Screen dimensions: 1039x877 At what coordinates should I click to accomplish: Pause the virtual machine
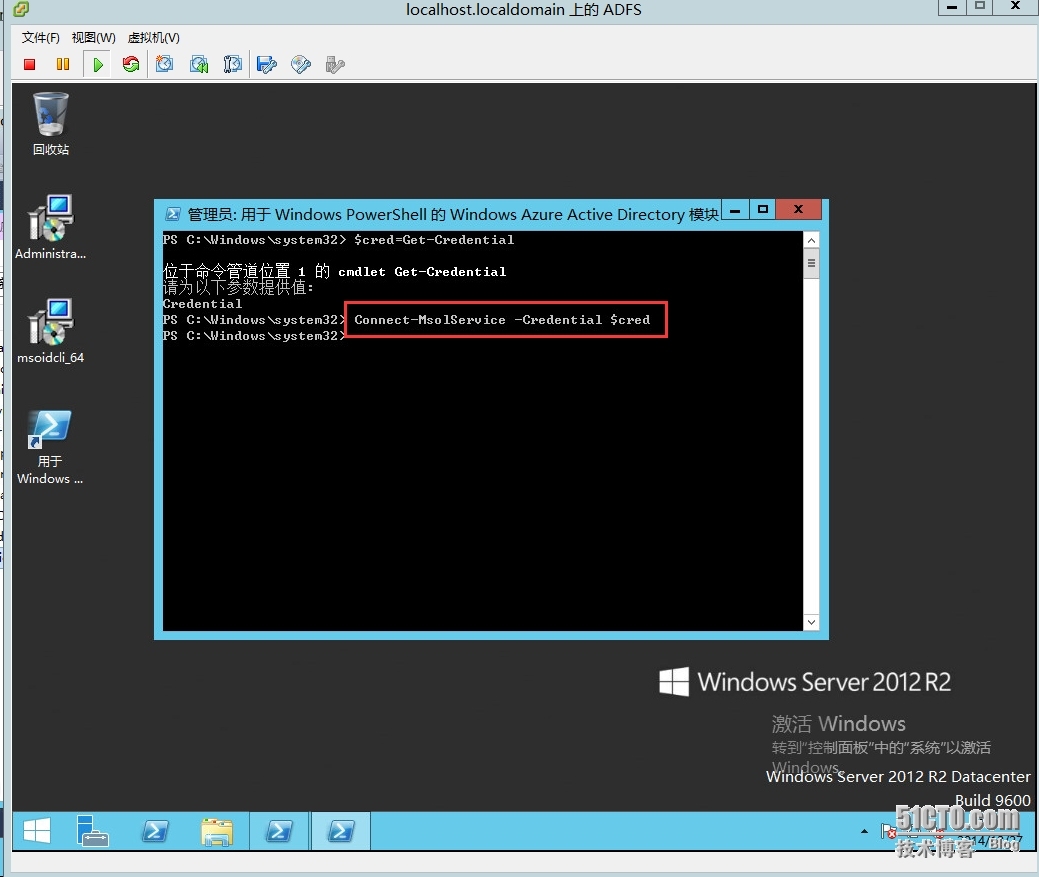click(63, 64)
